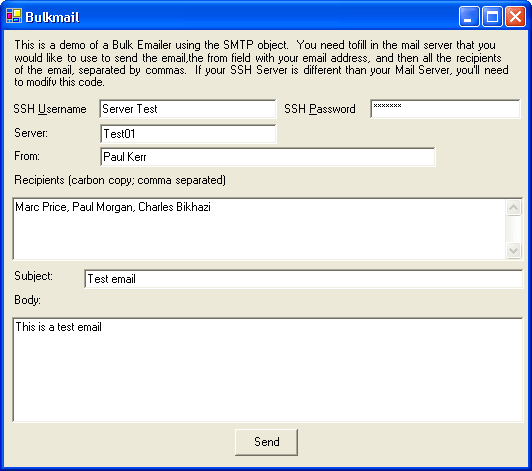The image size is (532, 471).
Task: Click the Body: label
Action: point(27,300)
